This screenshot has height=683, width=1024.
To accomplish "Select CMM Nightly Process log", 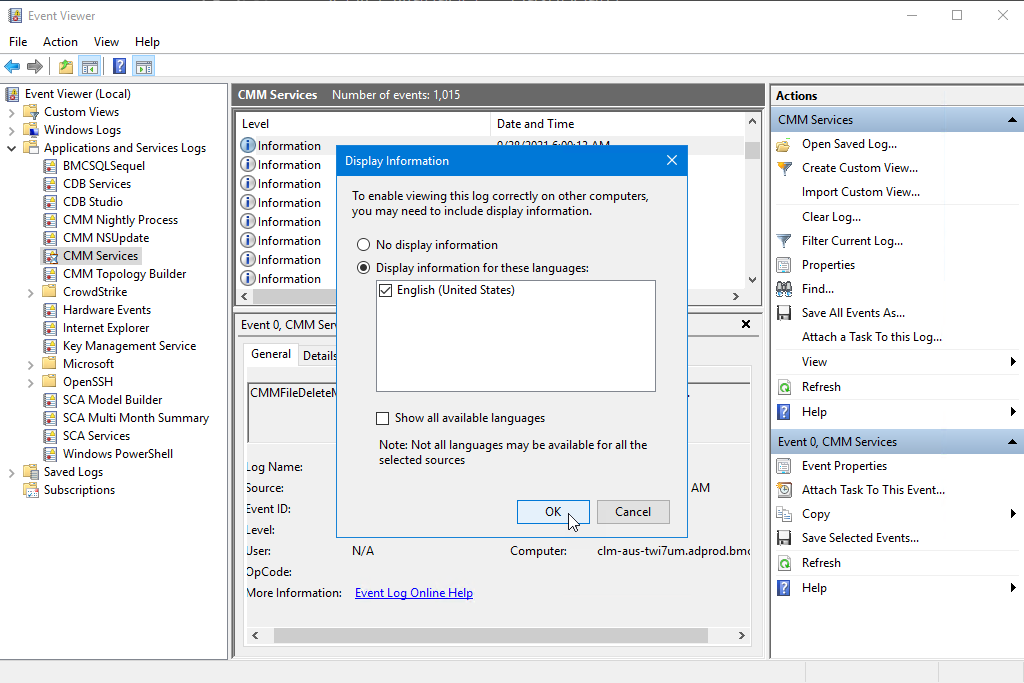I will (x=120, y=220).
